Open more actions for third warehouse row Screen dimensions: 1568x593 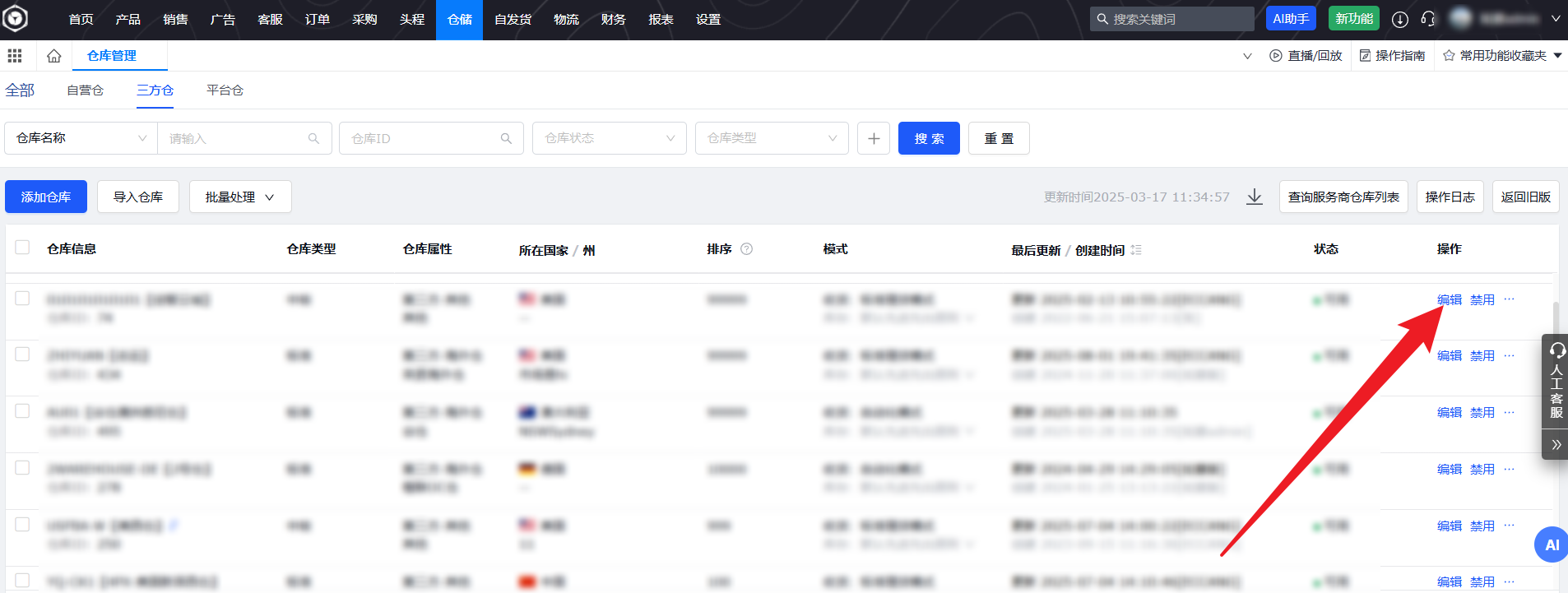(x=1509, y=412)
